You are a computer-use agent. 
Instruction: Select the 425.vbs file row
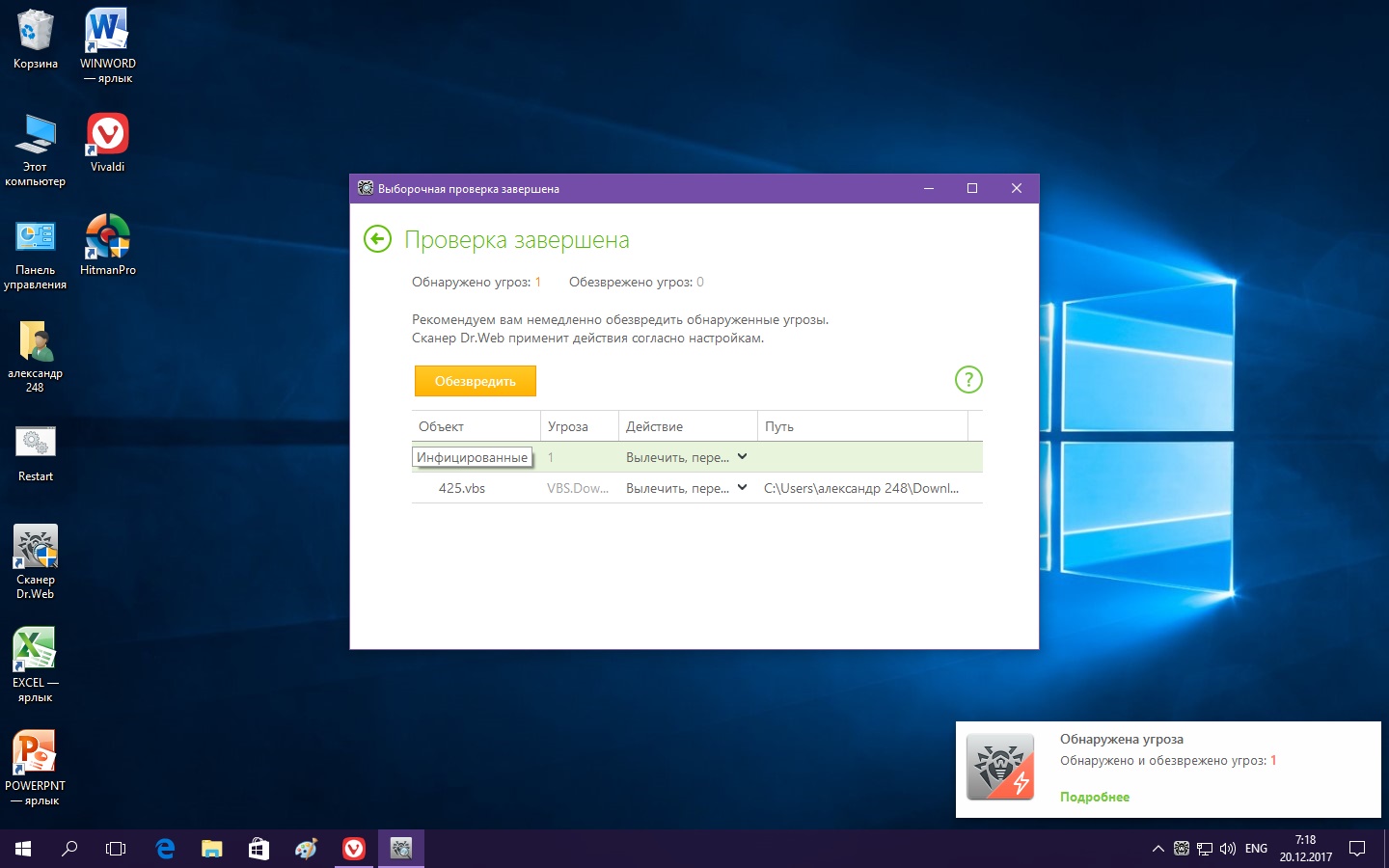[696, 488]
